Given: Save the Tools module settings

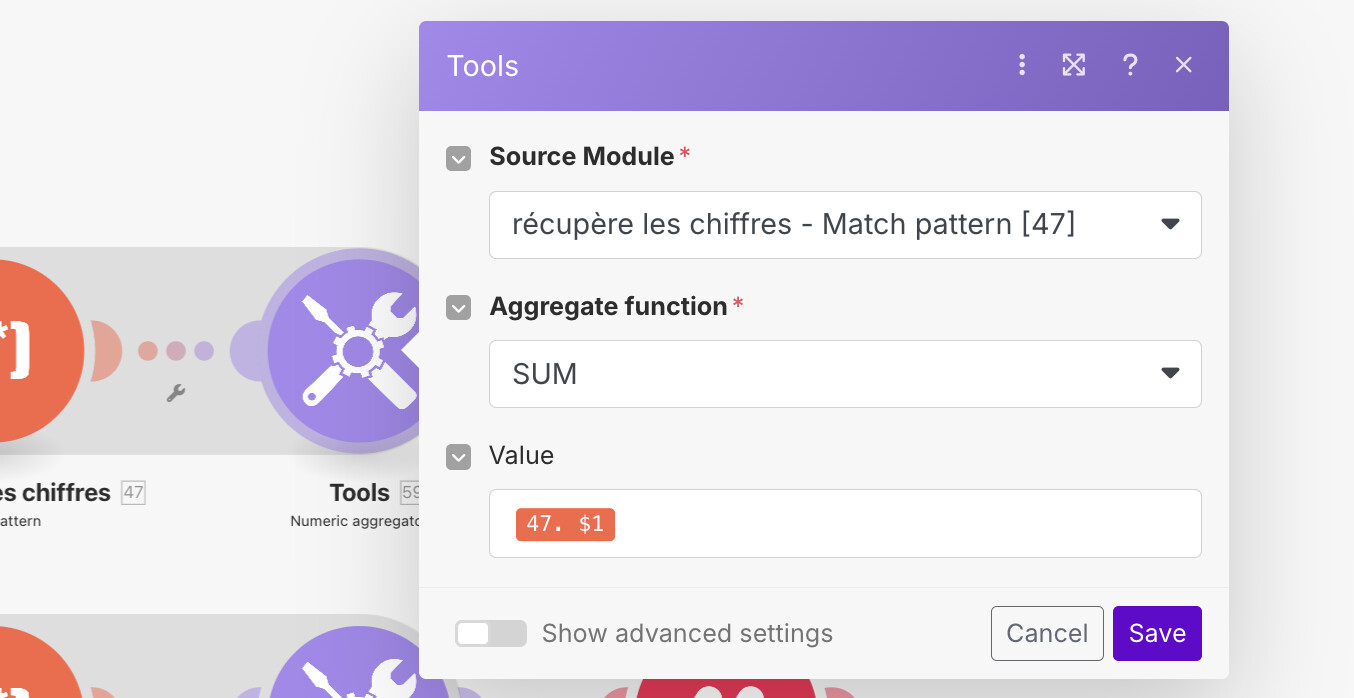Looking at the screenshot, I should point(1157,634).
